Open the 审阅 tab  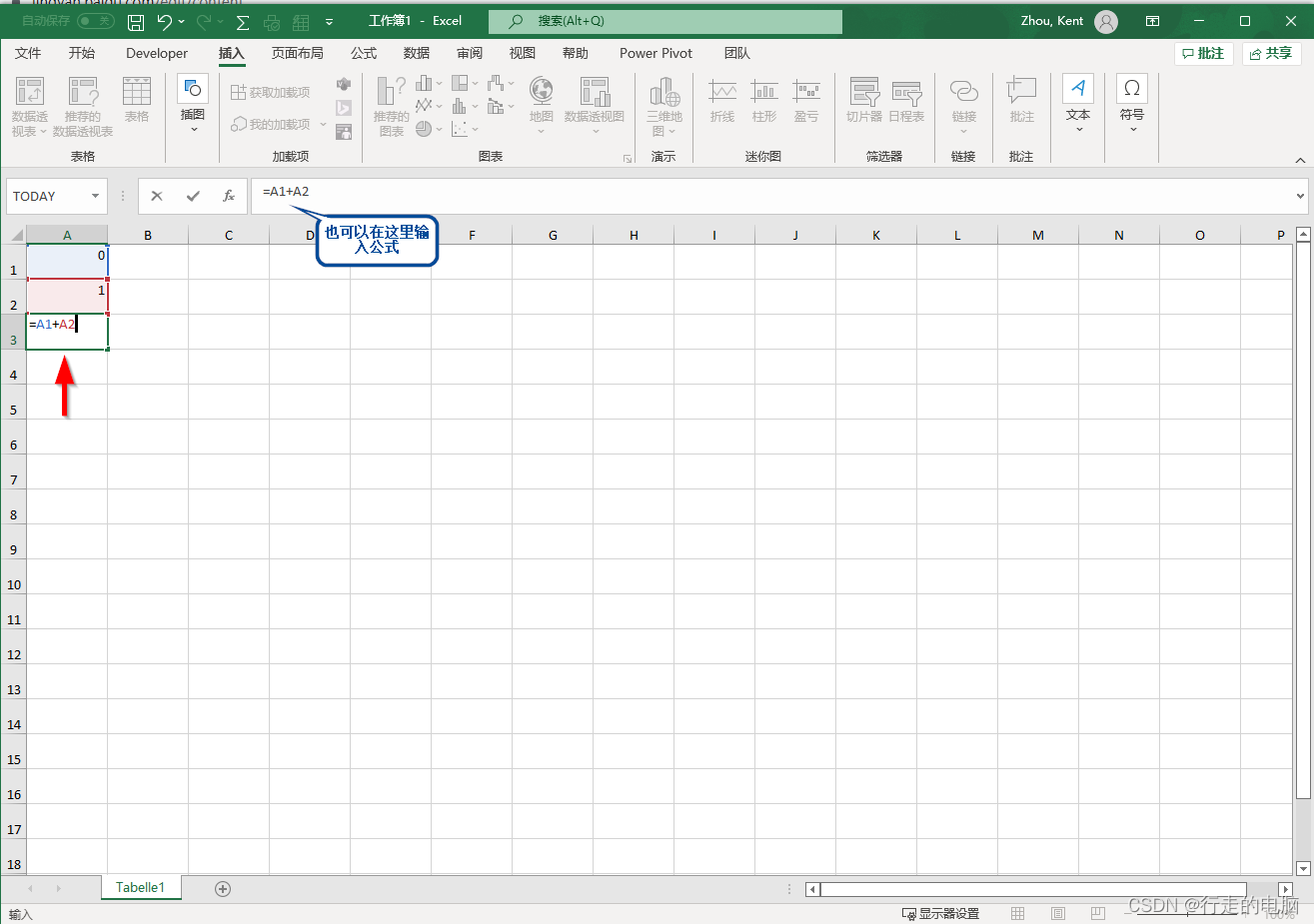(470, 53)
